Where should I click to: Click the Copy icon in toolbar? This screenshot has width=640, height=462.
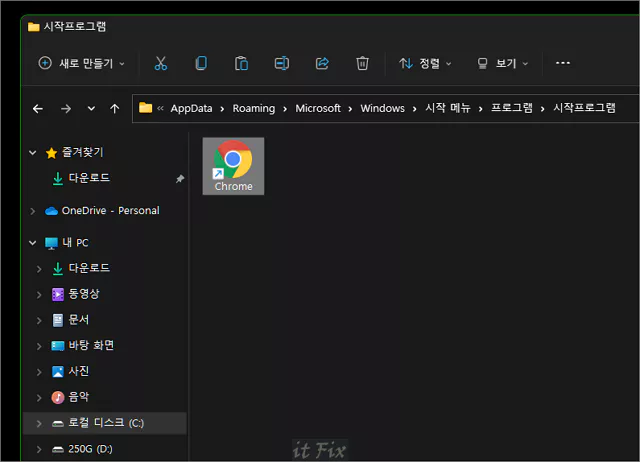pos(201,63)
